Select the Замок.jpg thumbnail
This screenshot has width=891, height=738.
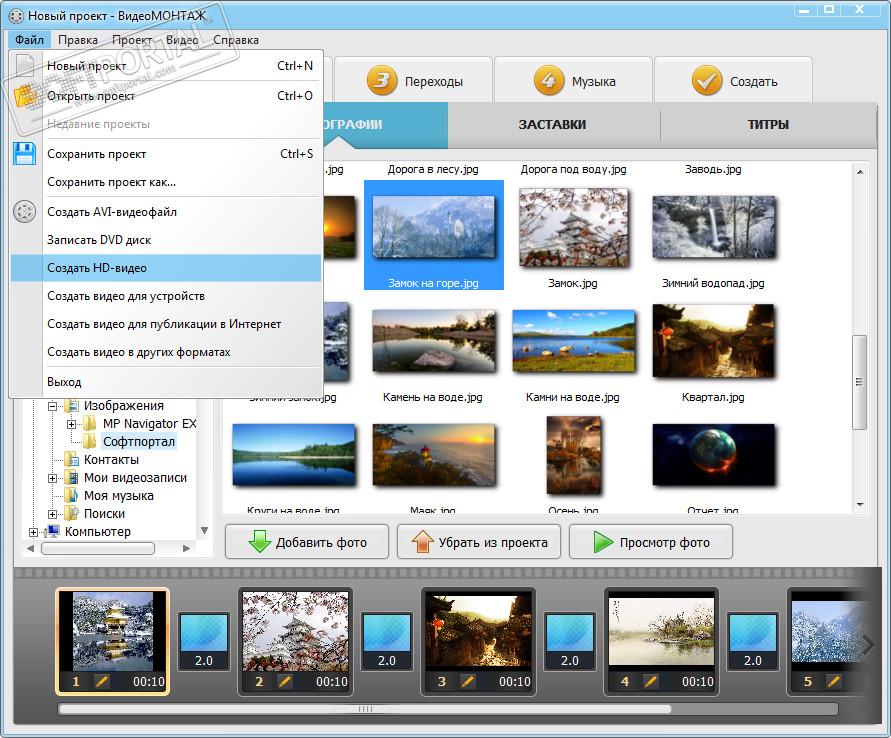[x=573, y=228]
